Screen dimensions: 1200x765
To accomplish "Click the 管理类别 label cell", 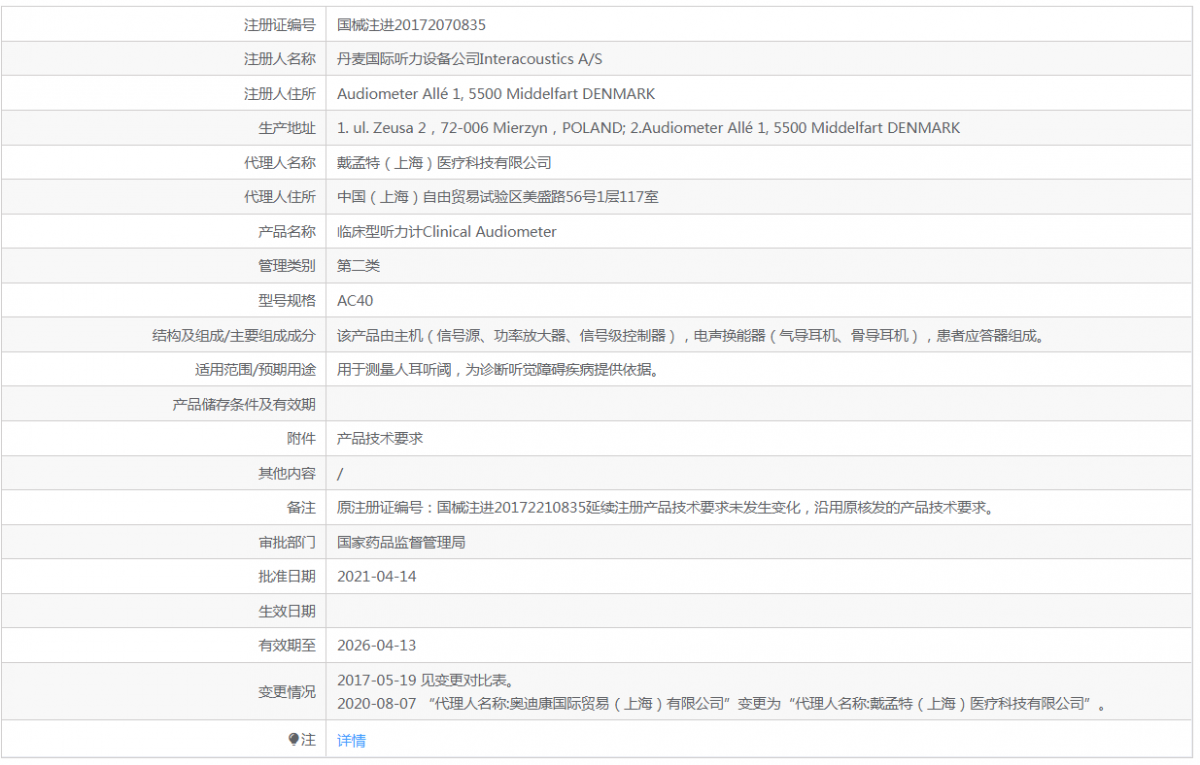I will pyautogui.click(x=164, y=266).
